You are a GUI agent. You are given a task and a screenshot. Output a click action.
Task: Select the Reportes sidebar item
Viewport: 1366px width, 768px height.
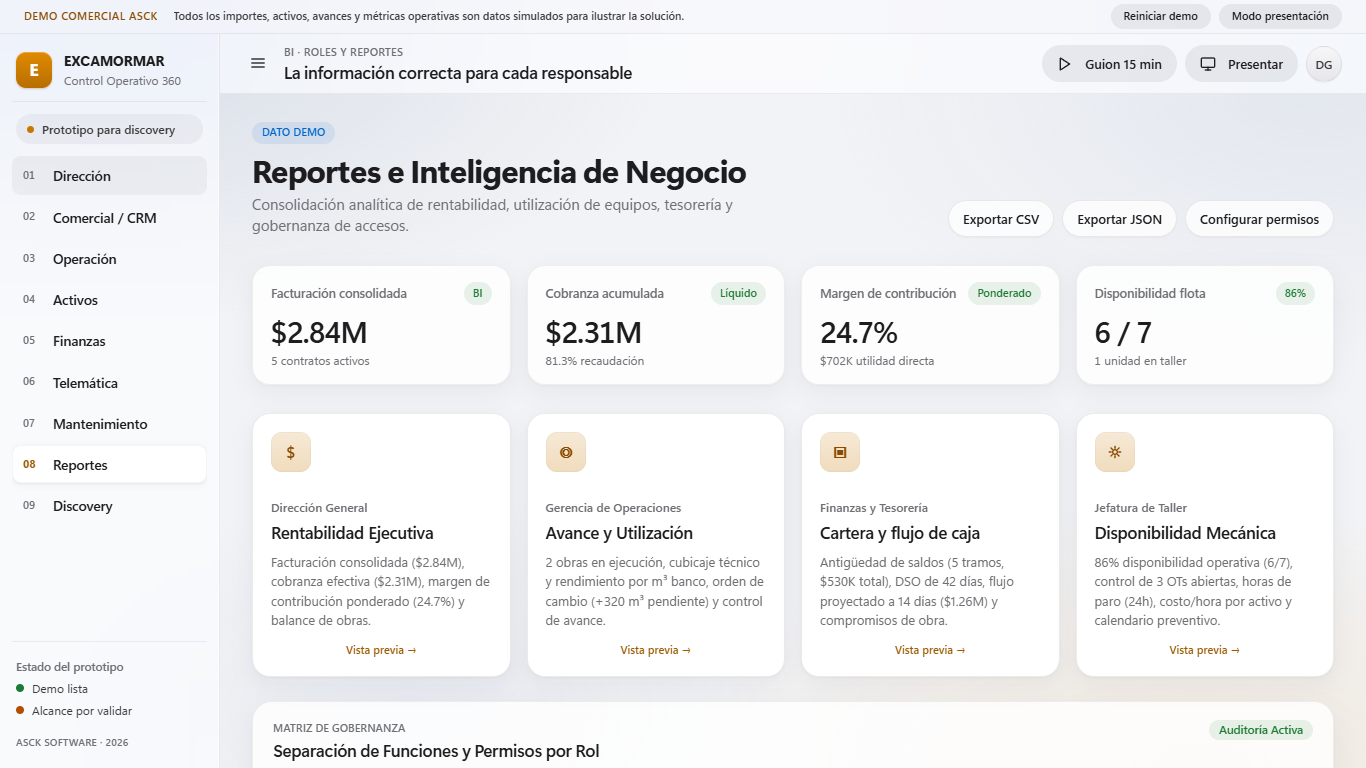(110, 465)
